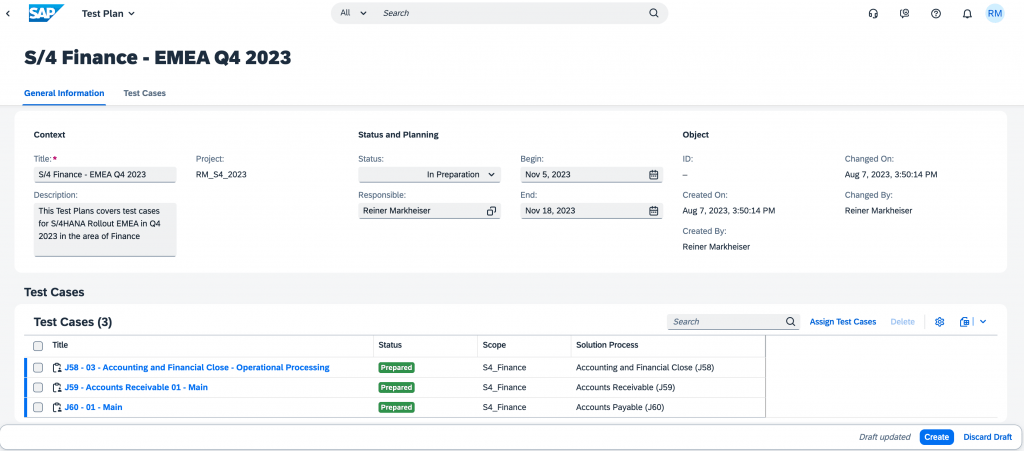Open the J60 - 01 - Main link

(93, 407)
